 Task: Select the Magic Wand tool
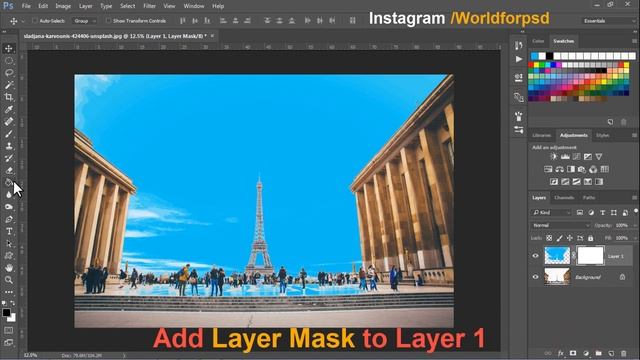pos(9,85)
